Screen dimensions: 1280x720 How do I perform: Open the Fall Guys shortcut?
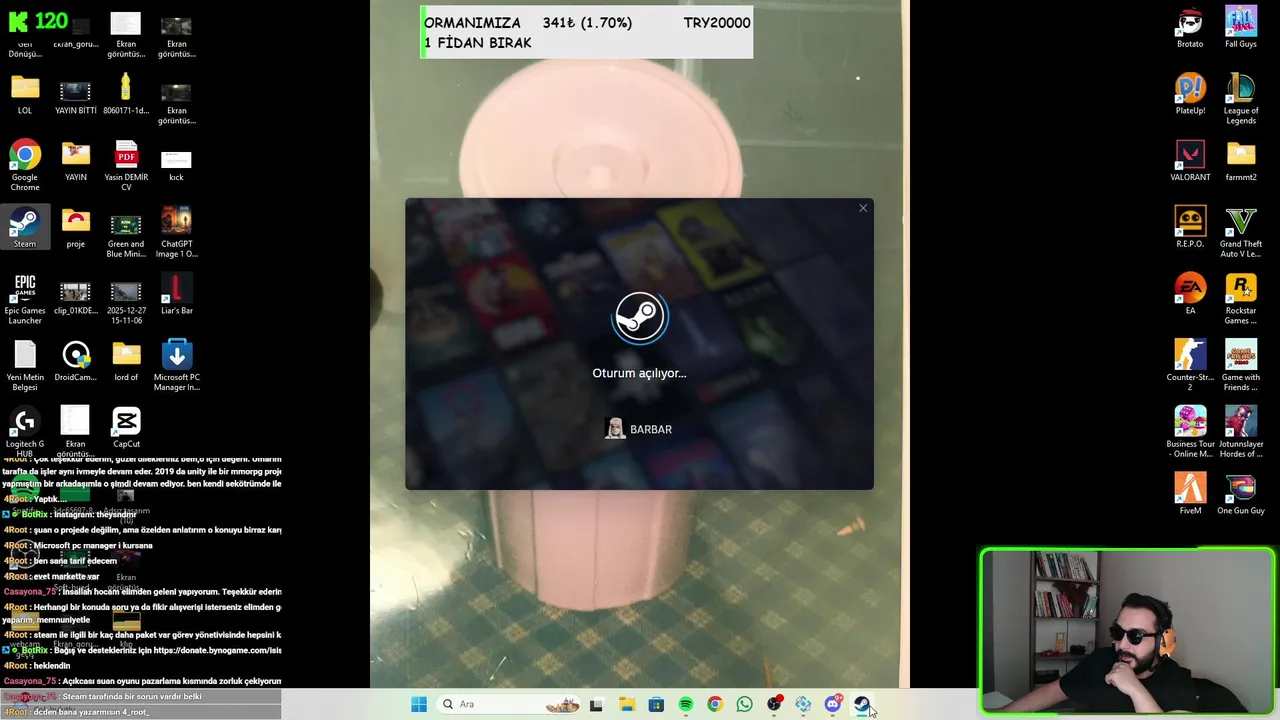point(1241,28)
